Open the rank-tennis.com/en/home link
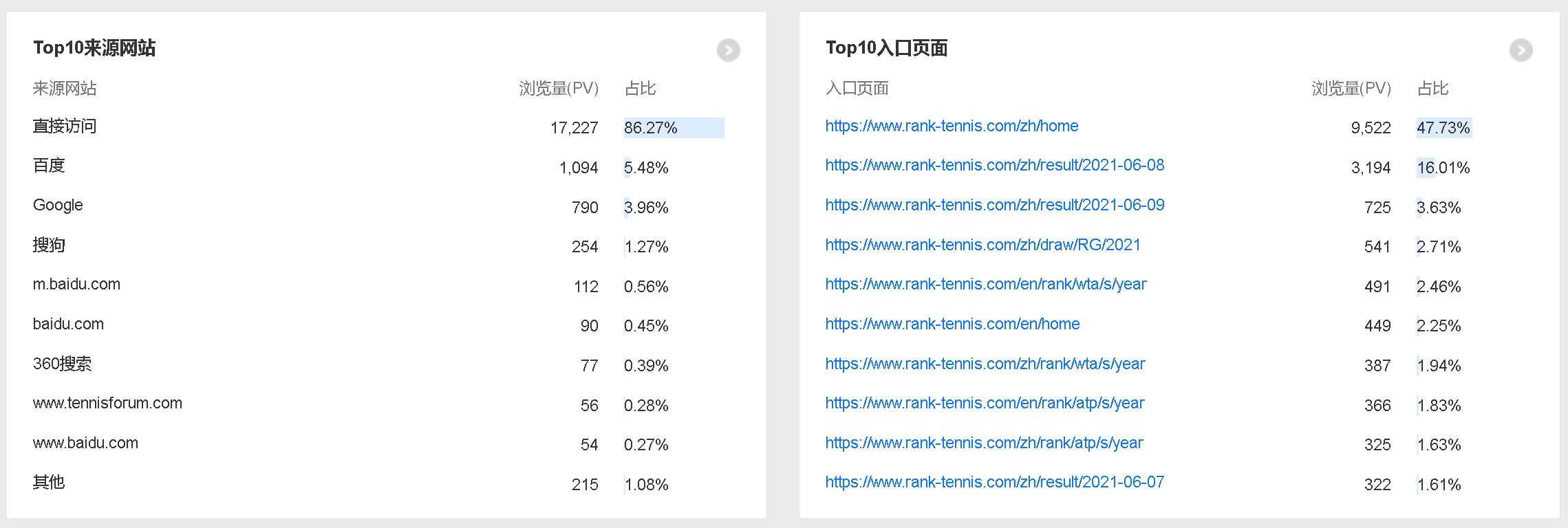The image size is (1568, 528). [x=952, y=324]
